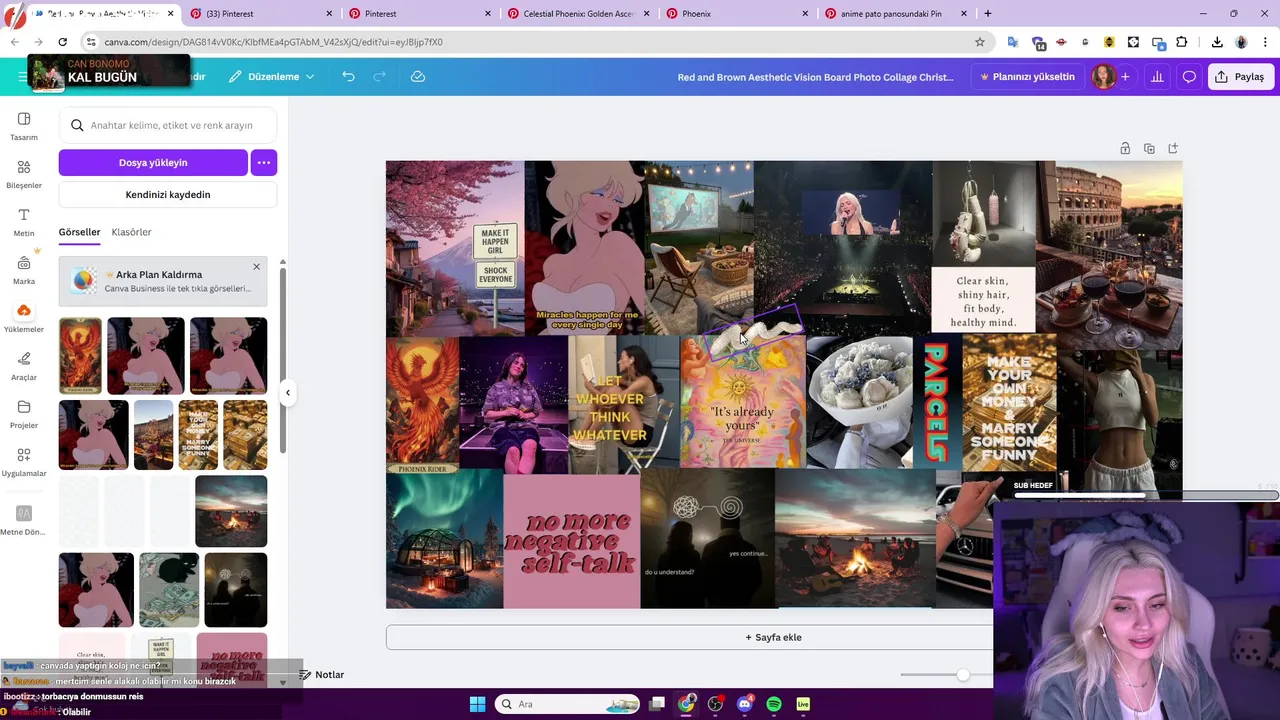
Task: Bookmark this page with star icon
Action: 980,42
